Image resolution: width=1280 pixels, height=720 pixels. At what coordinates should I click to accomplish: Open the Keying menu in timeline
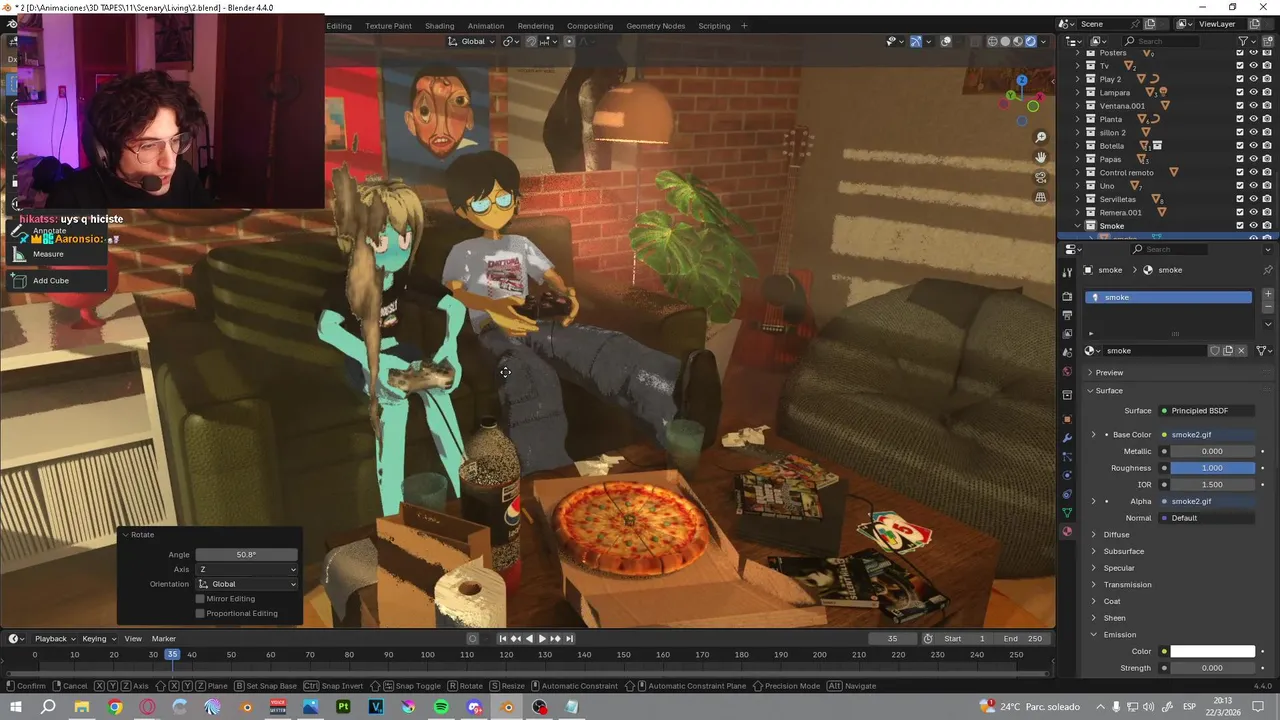98,639
